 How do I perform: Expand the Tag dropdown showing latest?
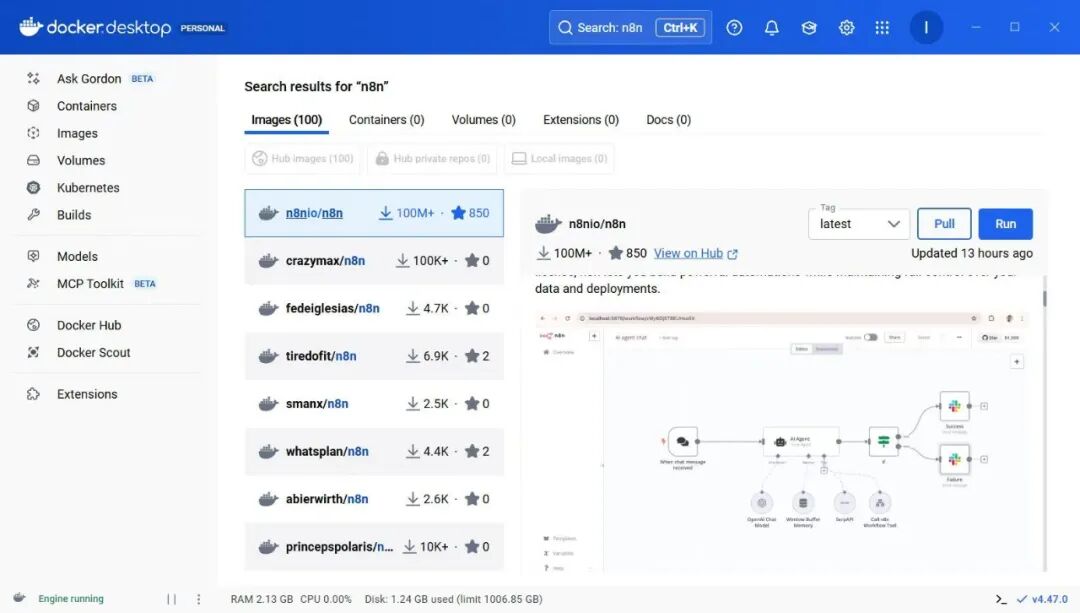[859, 224]
